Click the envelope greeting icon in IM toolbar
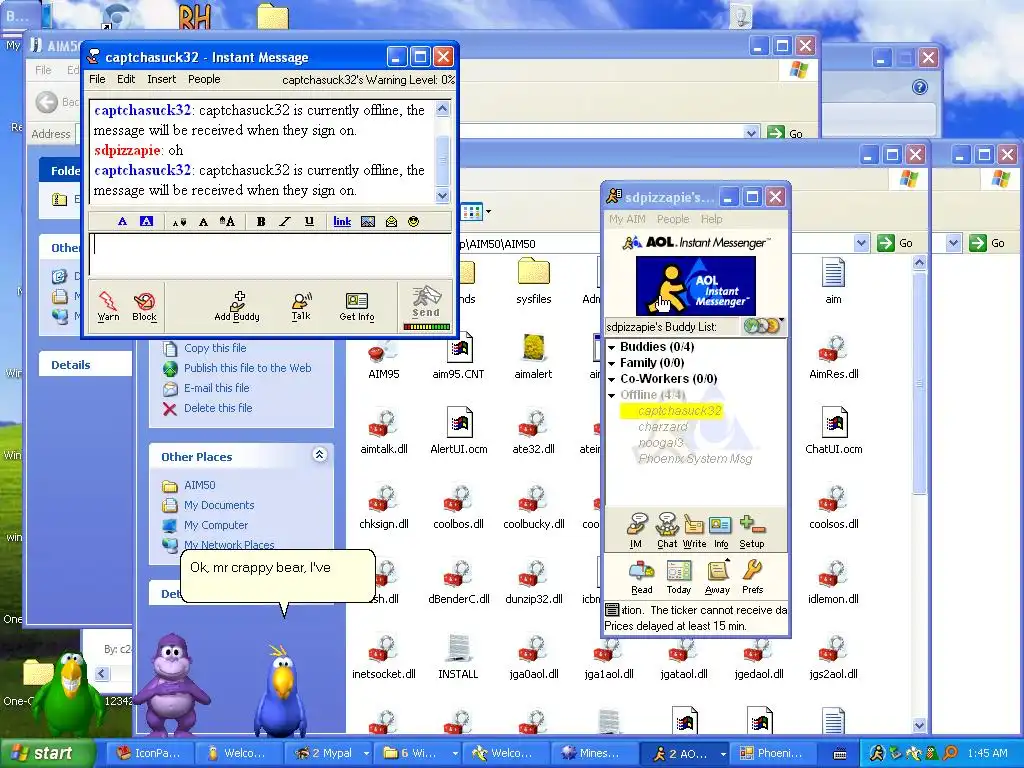 pos(391,221)
